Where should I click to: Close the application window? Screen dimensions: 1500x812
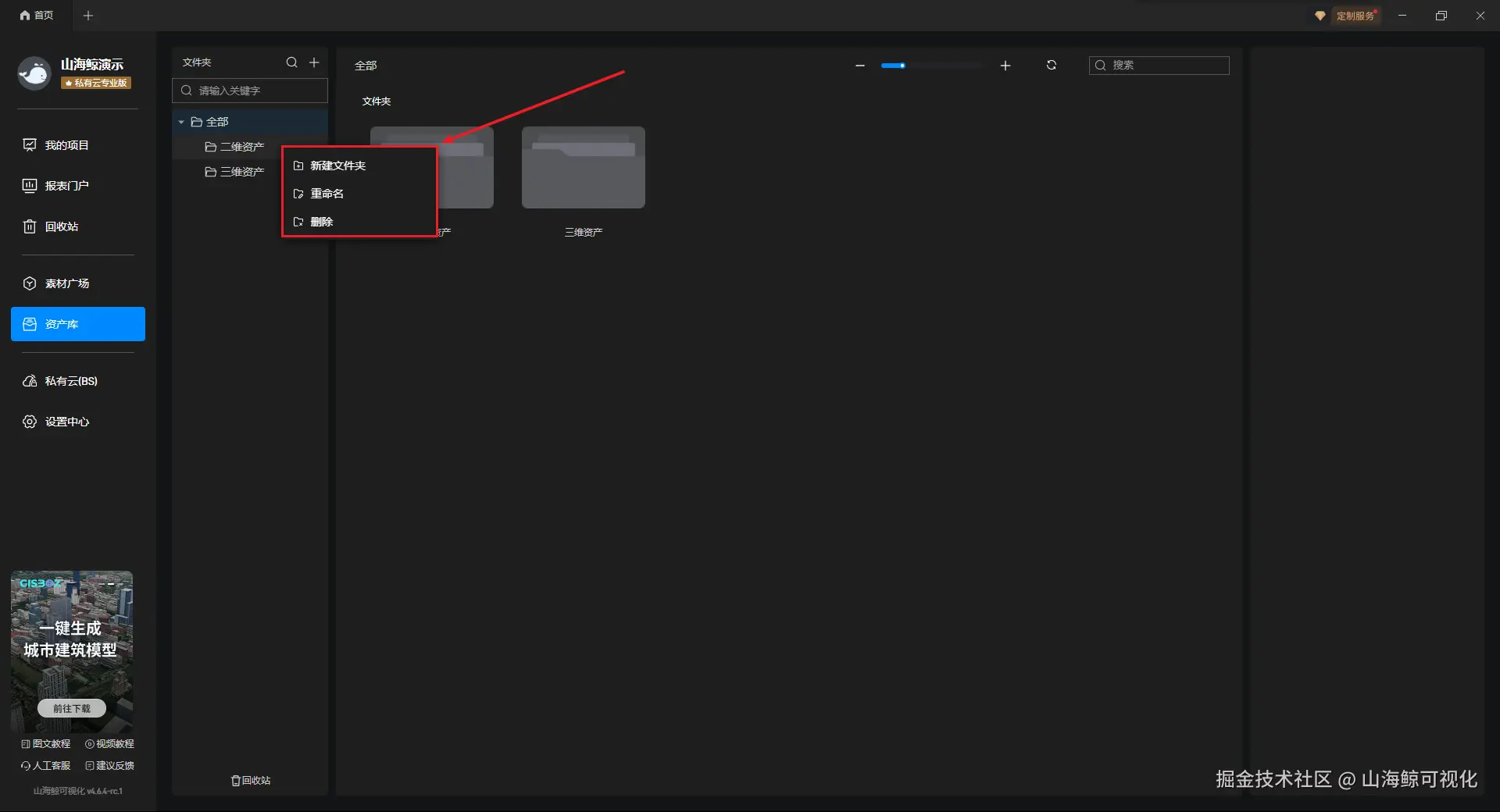[x=1480, y=16]
